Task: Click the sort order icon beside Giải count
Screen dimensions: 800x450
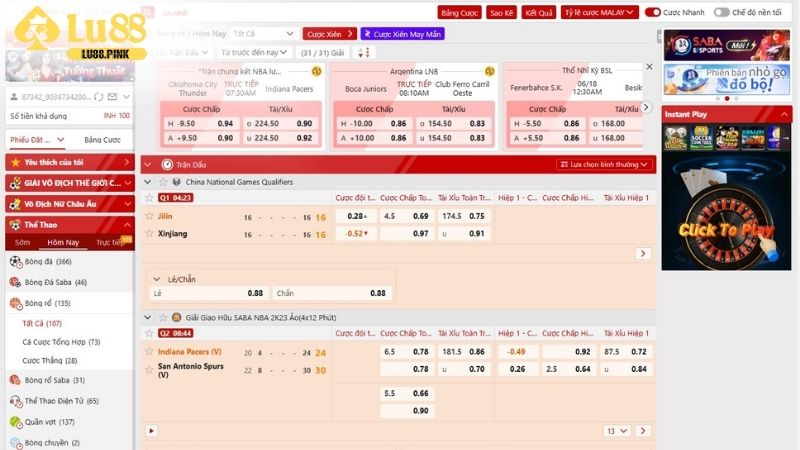Action: click(367, 52)
